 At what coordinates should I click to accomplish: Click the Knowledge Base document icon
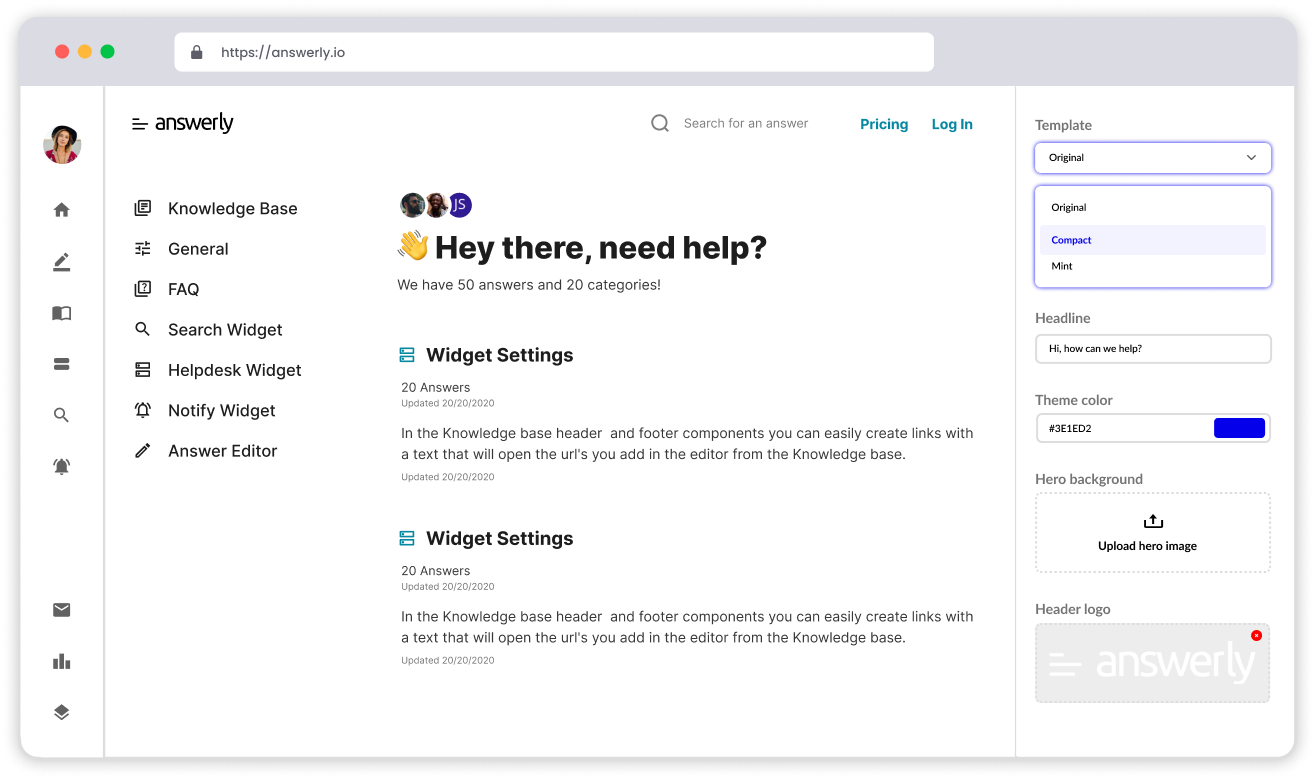pyautogui.click(x=143, y=208)
